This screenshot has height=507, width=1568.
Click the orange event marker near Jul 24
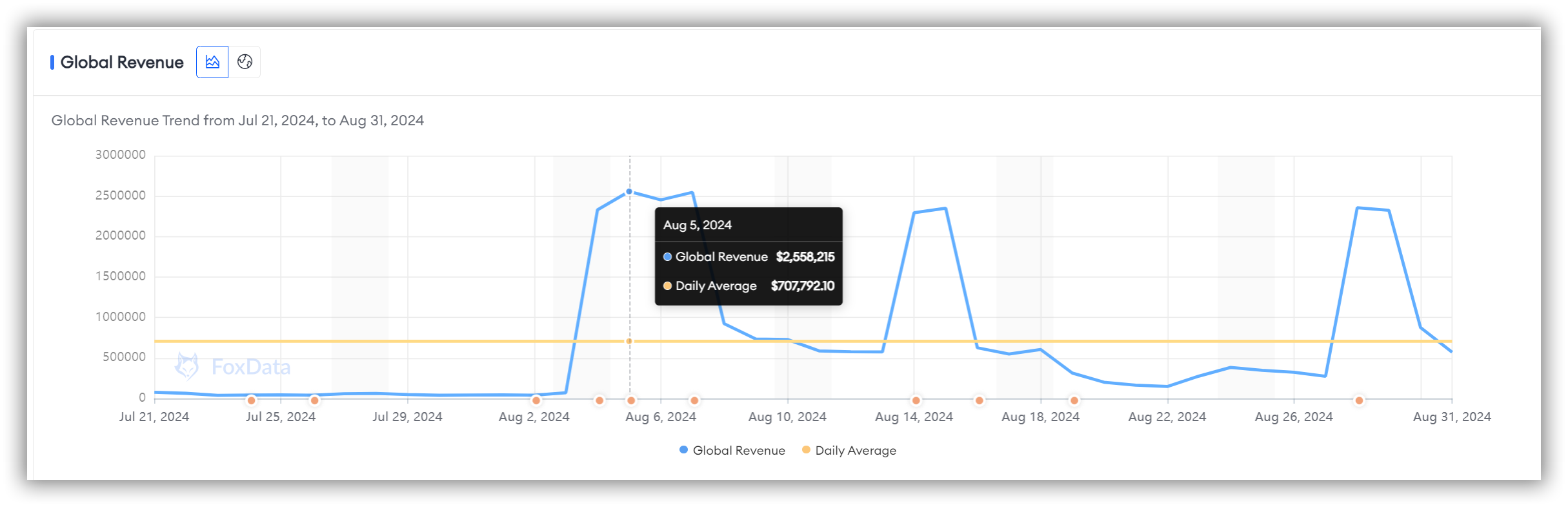point(252,400)
